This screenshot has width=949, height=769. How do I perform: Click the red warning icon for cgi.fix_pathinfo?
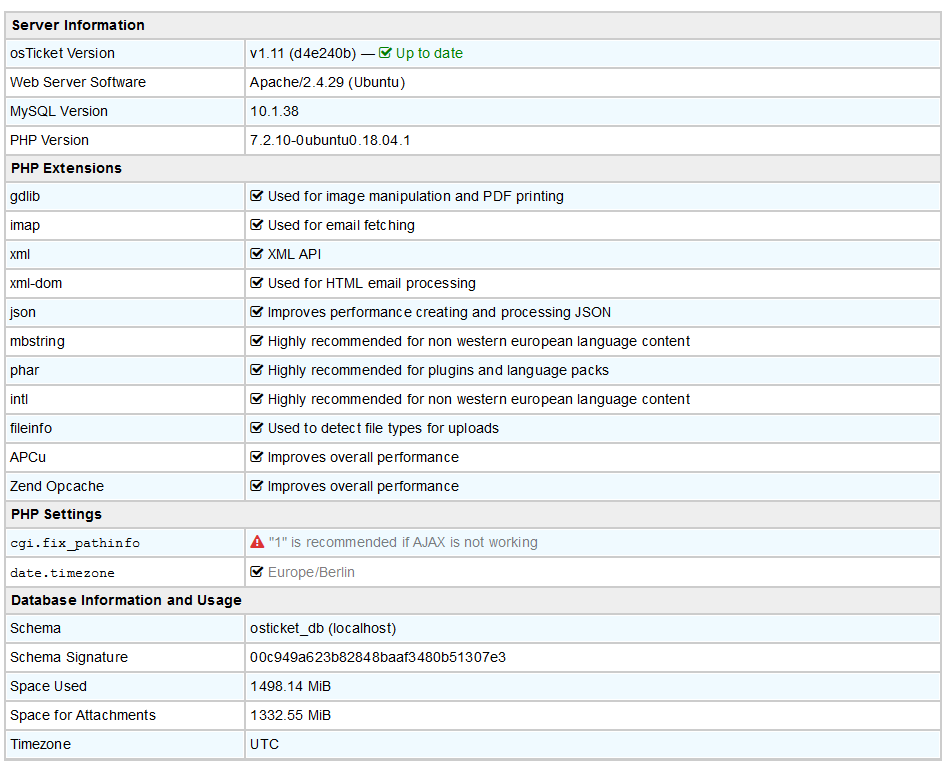click(257, 542)
